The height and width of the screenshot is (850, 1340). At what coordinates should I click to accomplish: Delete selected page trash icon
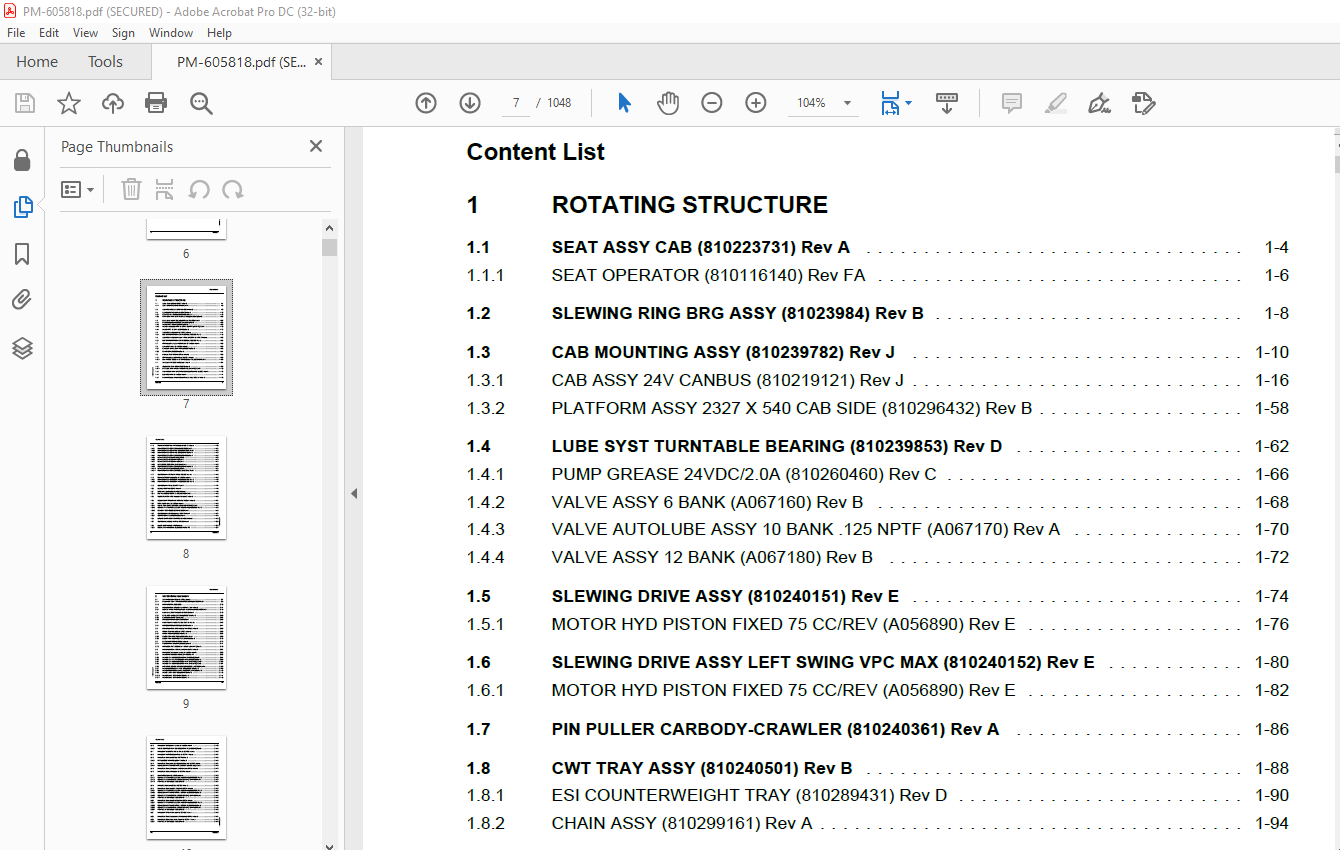tap(131, 189)
